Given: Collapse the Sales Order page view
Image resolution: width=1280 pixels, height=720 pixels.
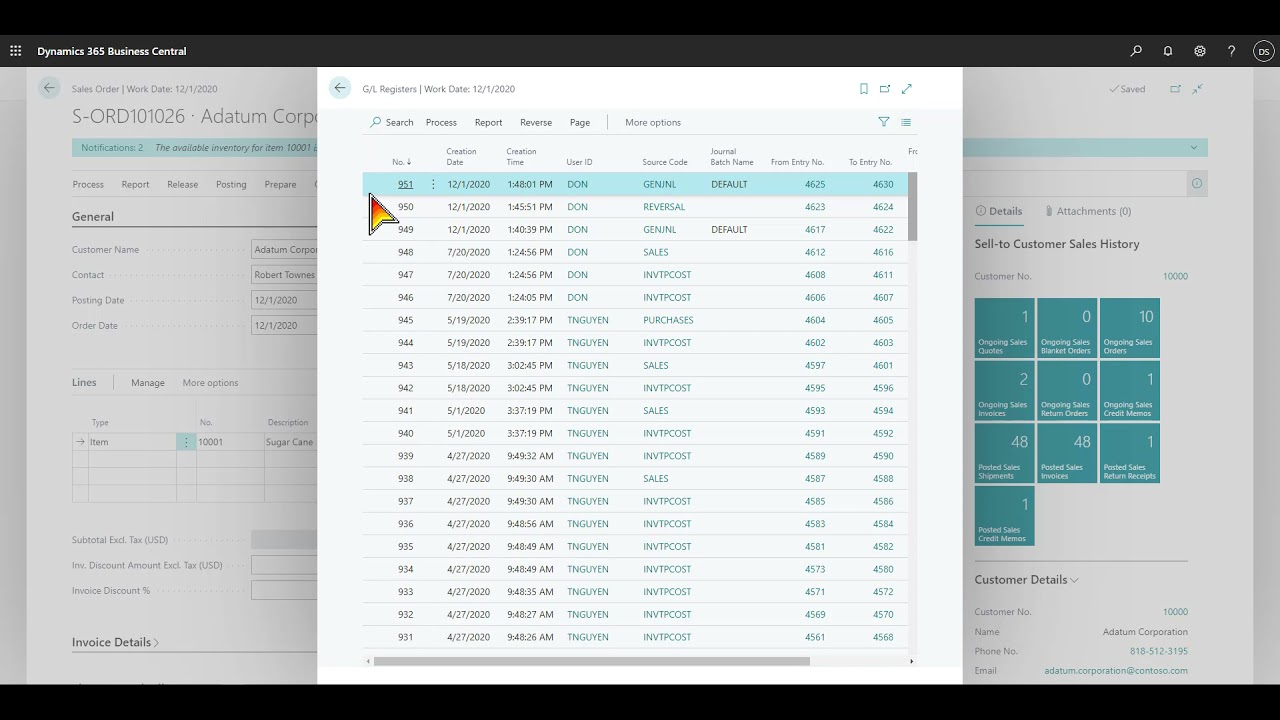Looking at the screenshot, I should [1198, 89].
